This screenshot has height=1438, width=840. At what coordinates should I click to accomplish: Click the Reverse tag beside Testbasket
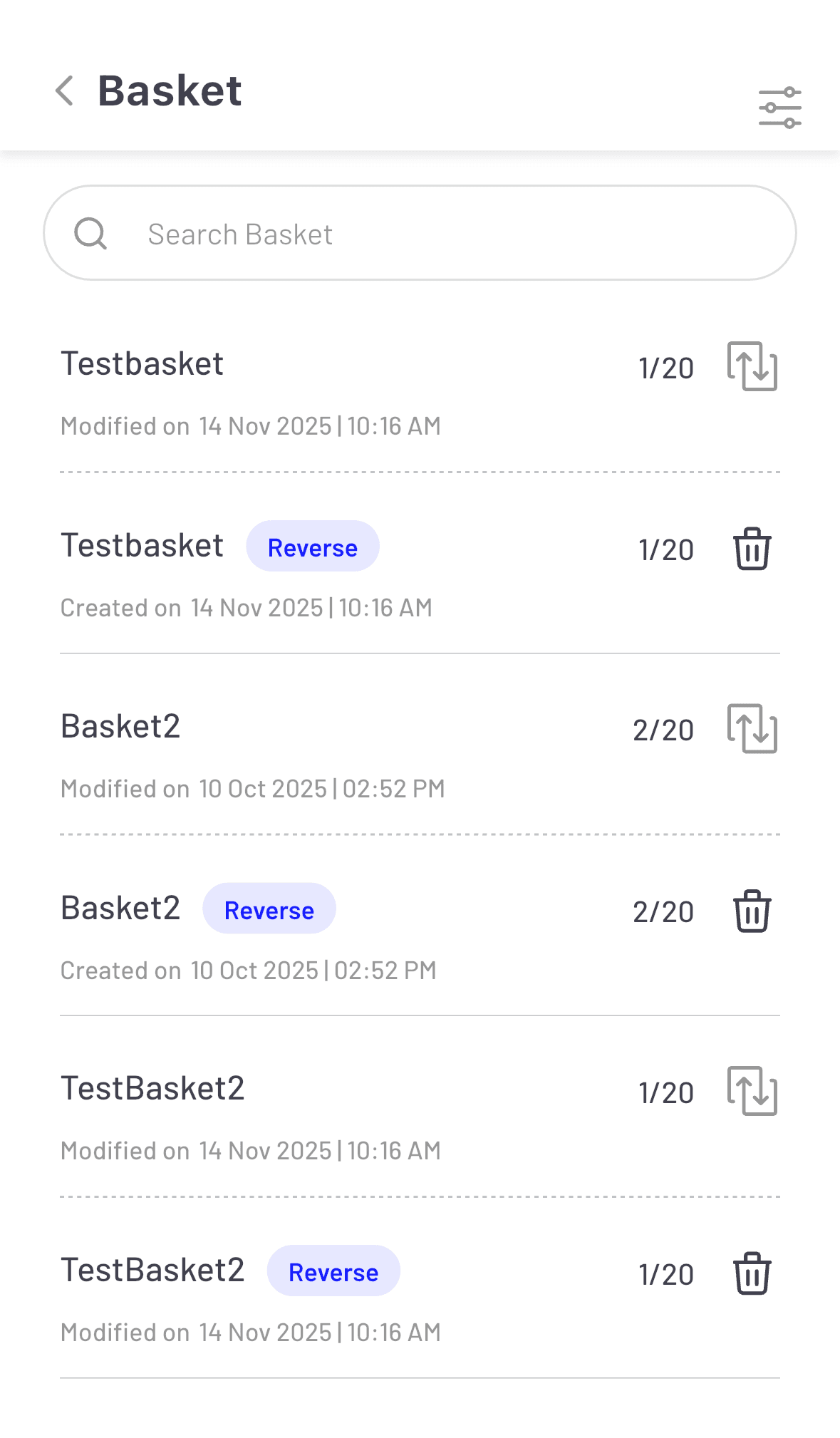point(312,547)
